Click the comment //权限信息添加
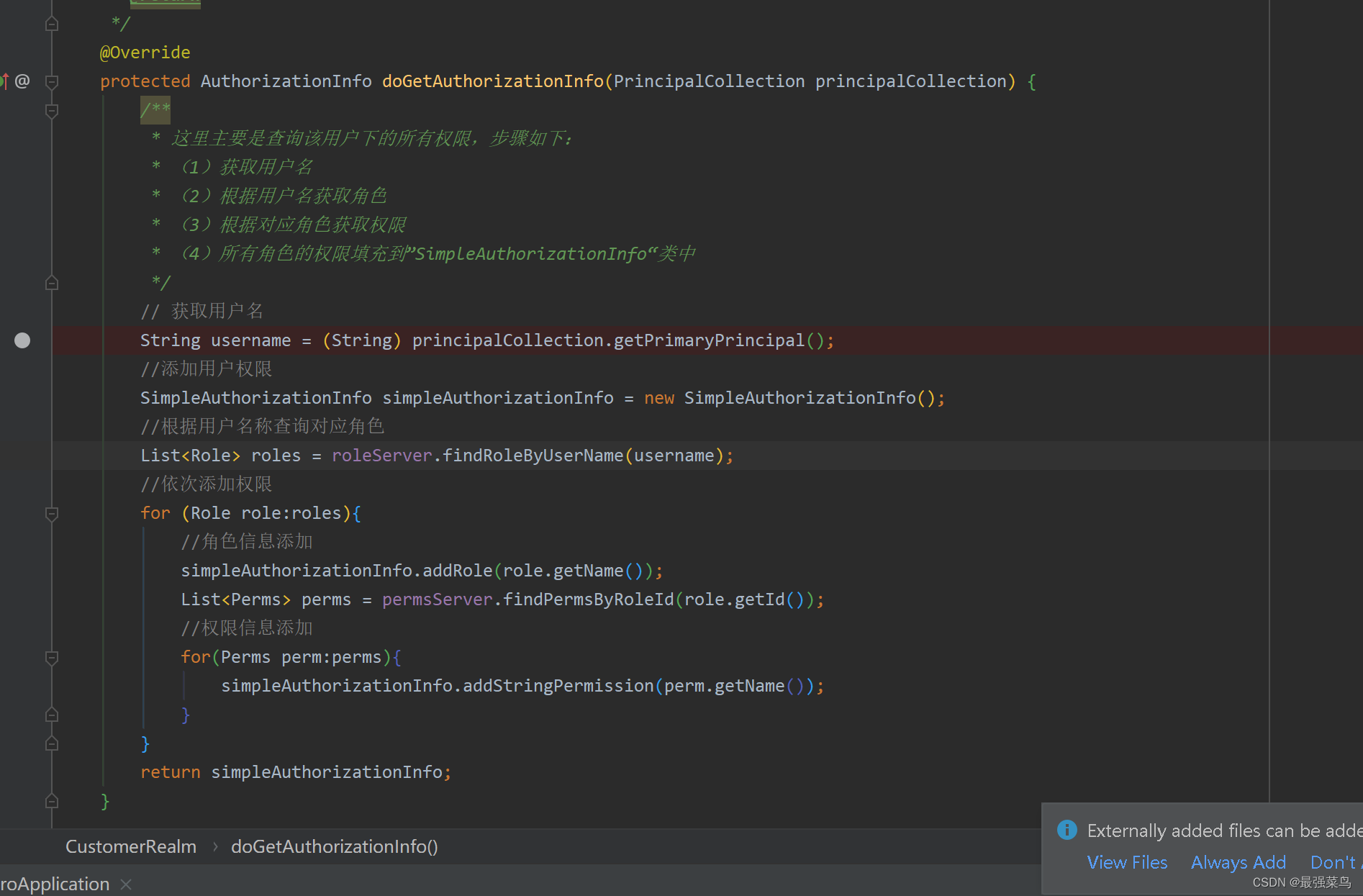The height and width of the screenshot is (896, 1363). point(247,628)
